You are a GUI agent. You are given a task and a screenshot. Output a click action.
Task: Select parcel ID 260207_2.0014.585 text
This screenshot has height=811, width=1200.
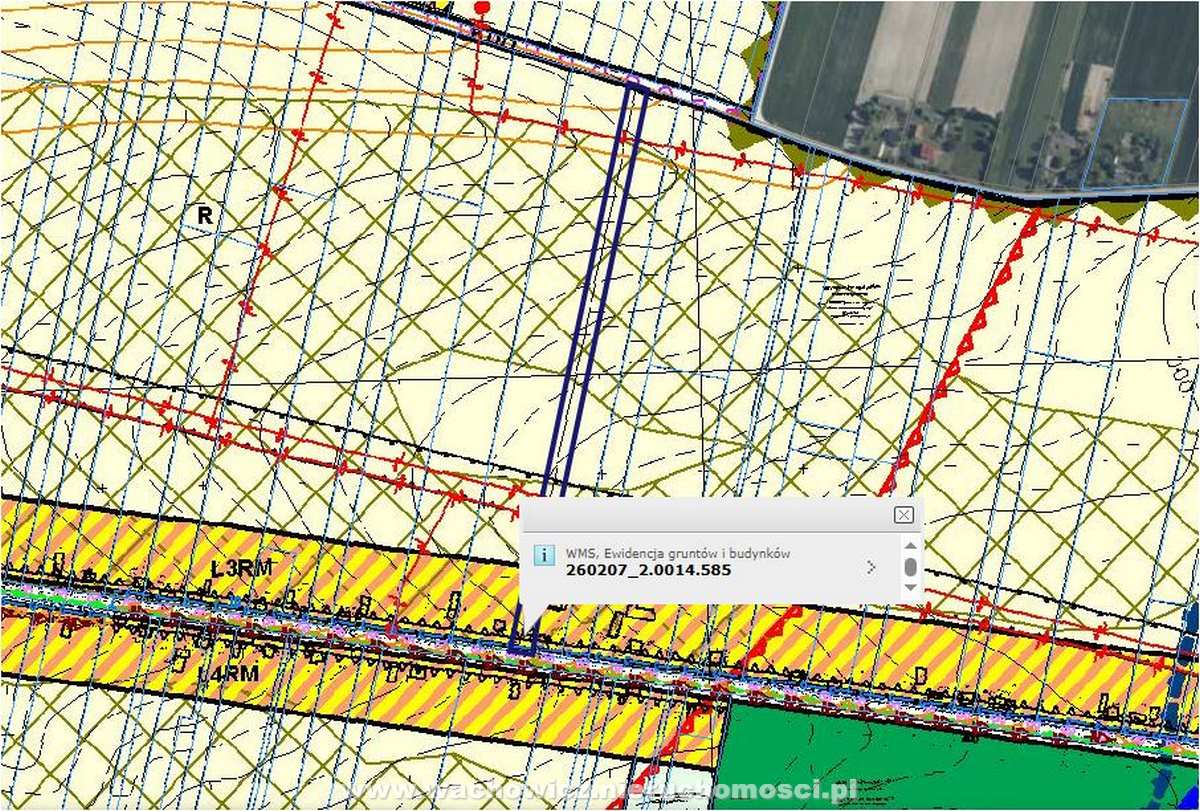pyautogui.click(x=647, y=570)
